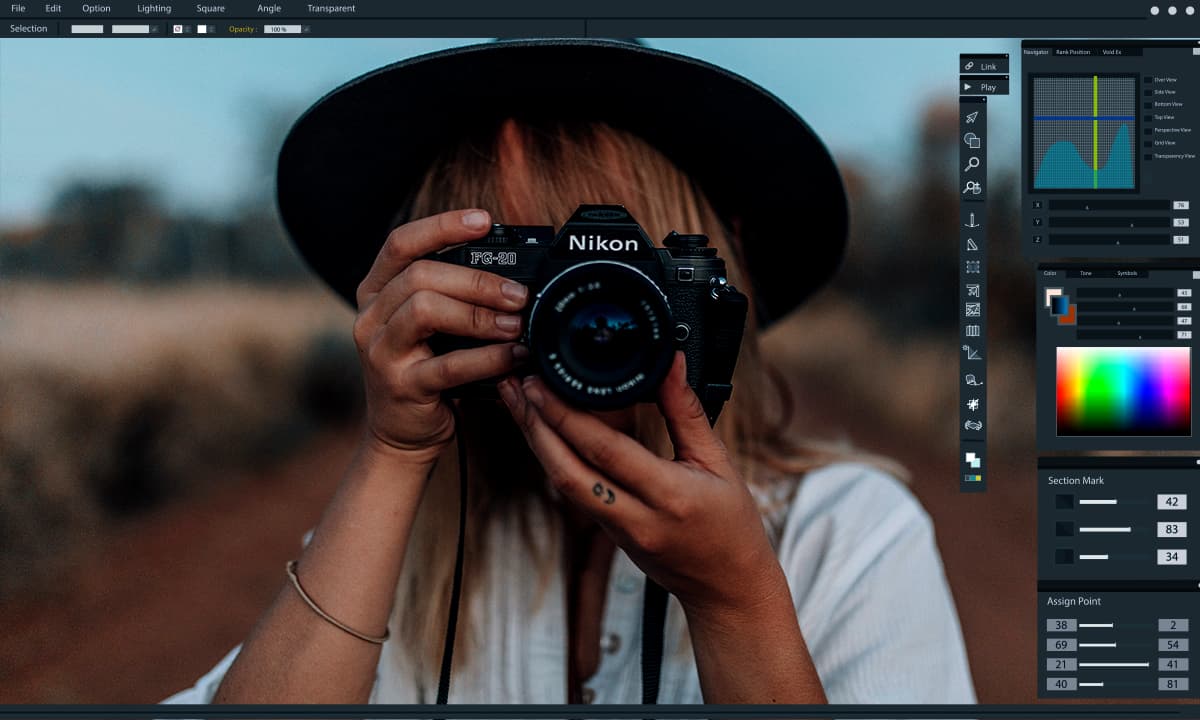Click the Navigator X axis slider
The height and width of the screenshot is (720, 1200).
pyautogui.click(x=1108, y=205)
